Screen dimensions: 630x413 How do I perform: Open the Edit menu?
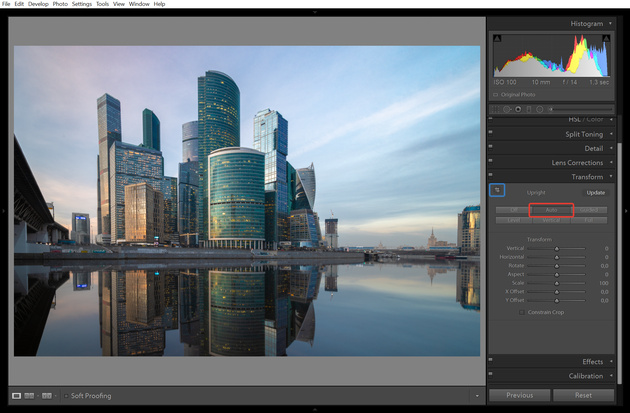[x=19, y=4]
